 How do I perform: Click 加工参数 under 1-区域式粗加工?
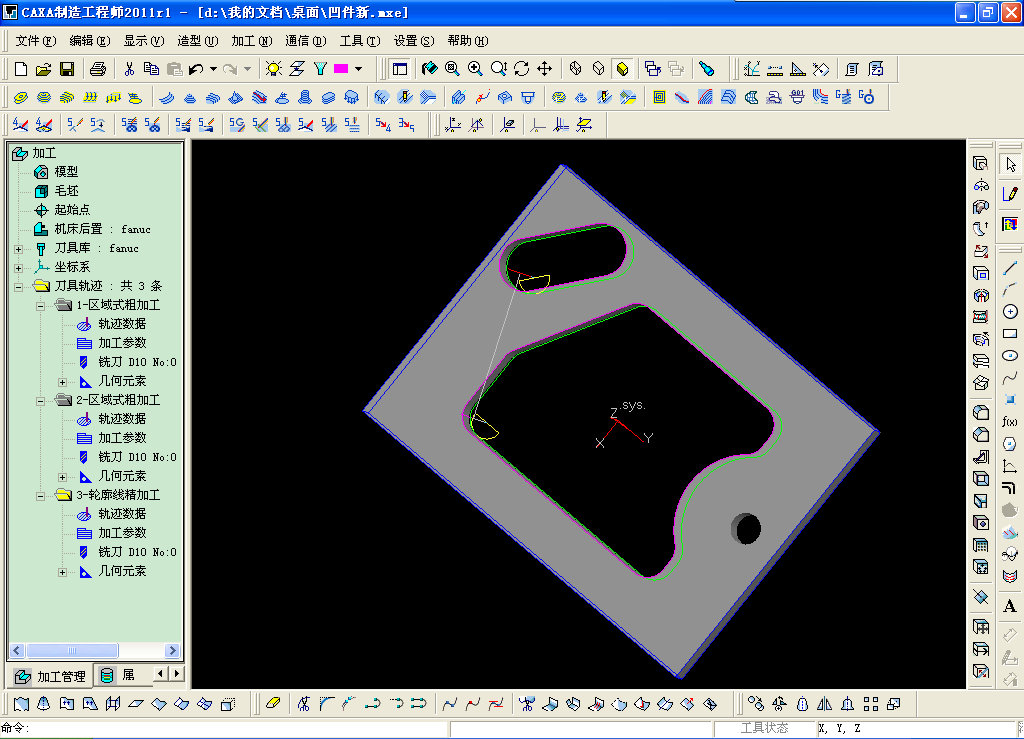[121, 343]
